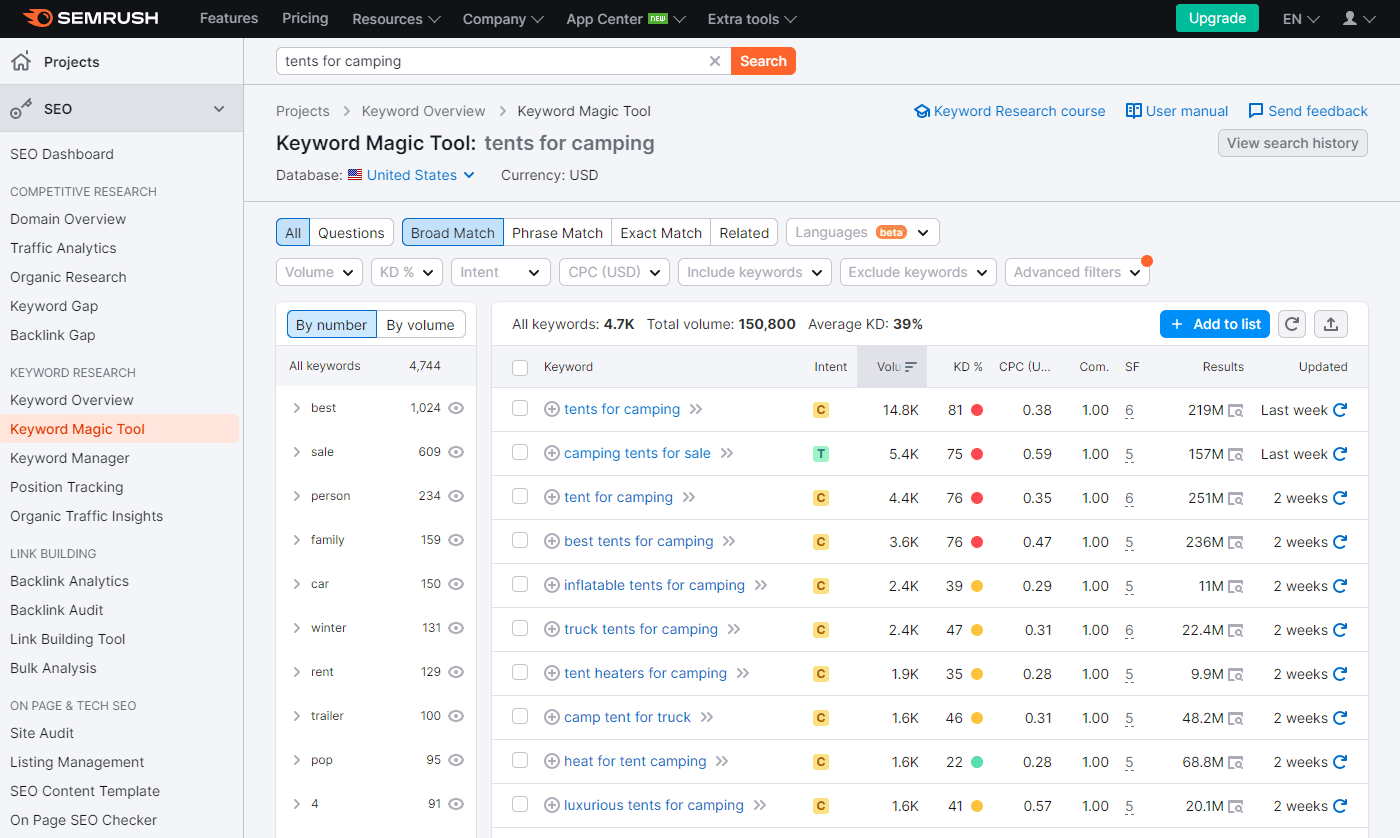This screenshot has width=1400, height=838.
Task: Click Commercial intent badge for 'tents for camping'
Action: (x=821, y=410)
